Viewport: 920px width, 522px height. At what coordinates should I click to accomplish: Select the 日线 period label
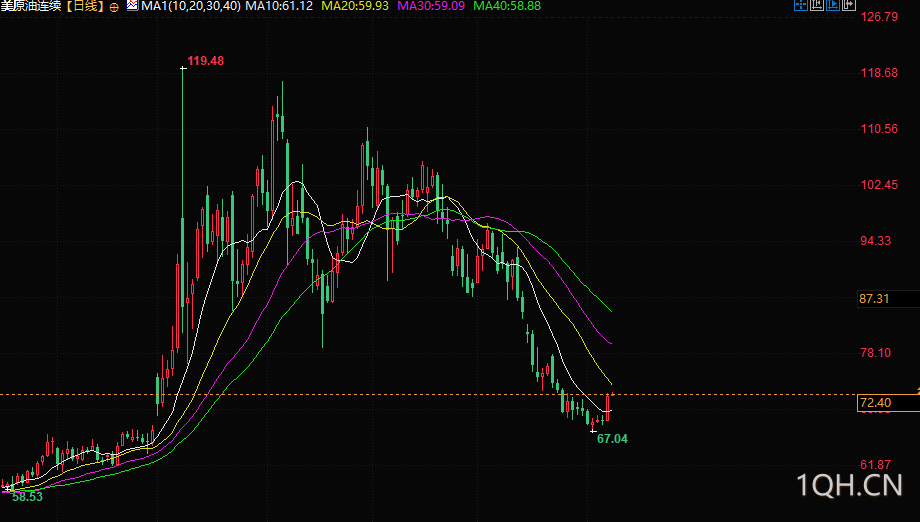click(85, 6)
